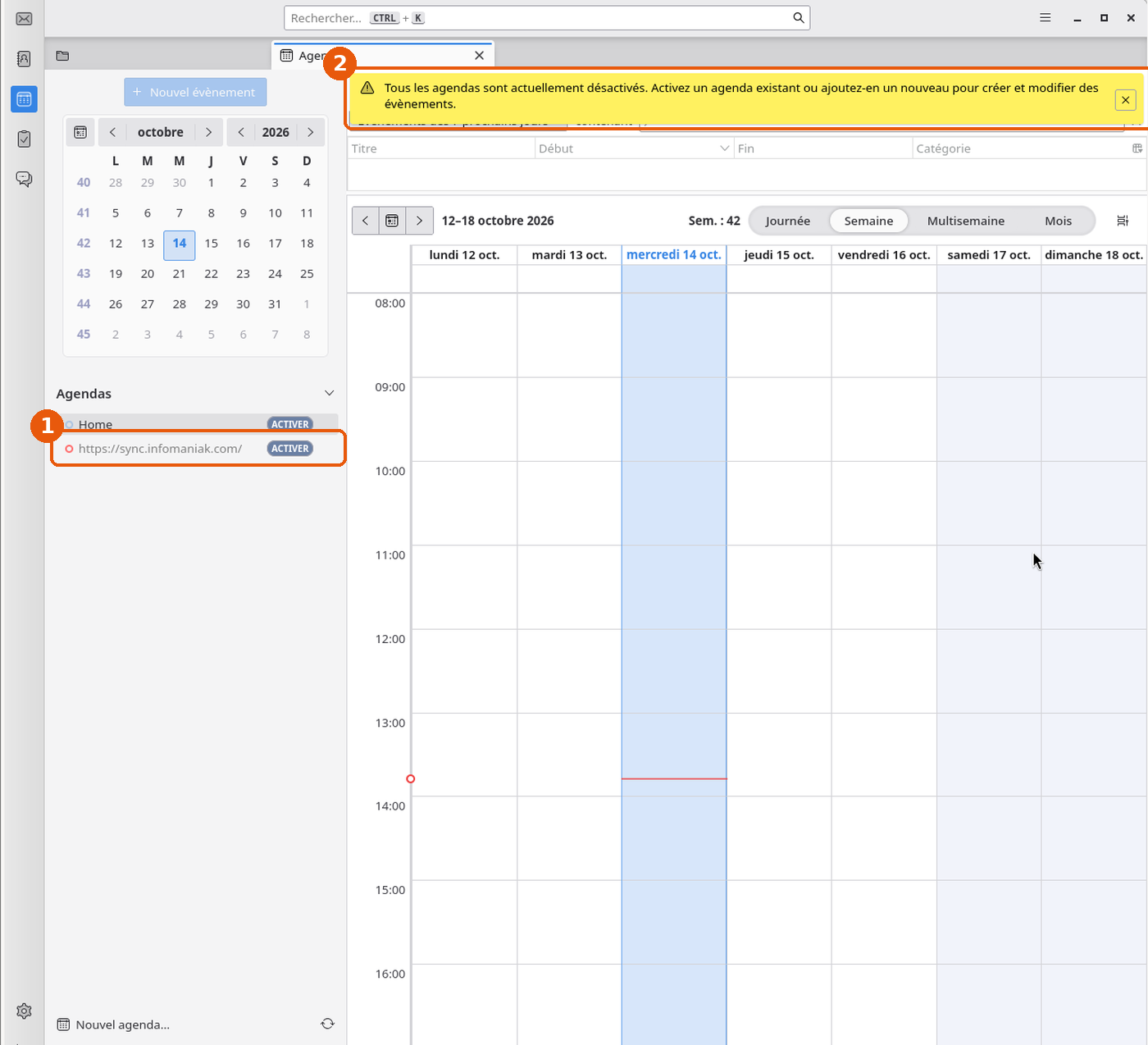1148x1045 pixels.
Task: Click Nouvel agenda... button
Action: 113,1024
